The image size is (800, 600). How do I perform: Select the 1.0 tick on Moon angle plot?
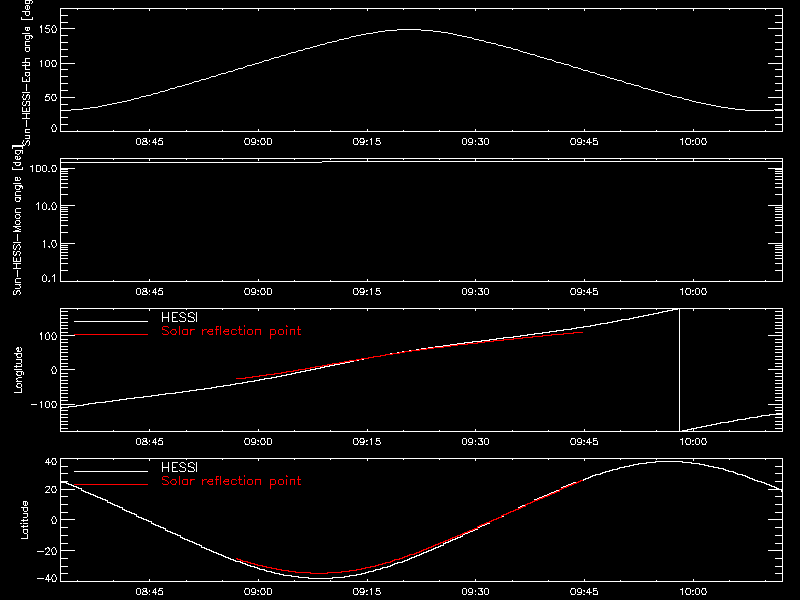49,244
